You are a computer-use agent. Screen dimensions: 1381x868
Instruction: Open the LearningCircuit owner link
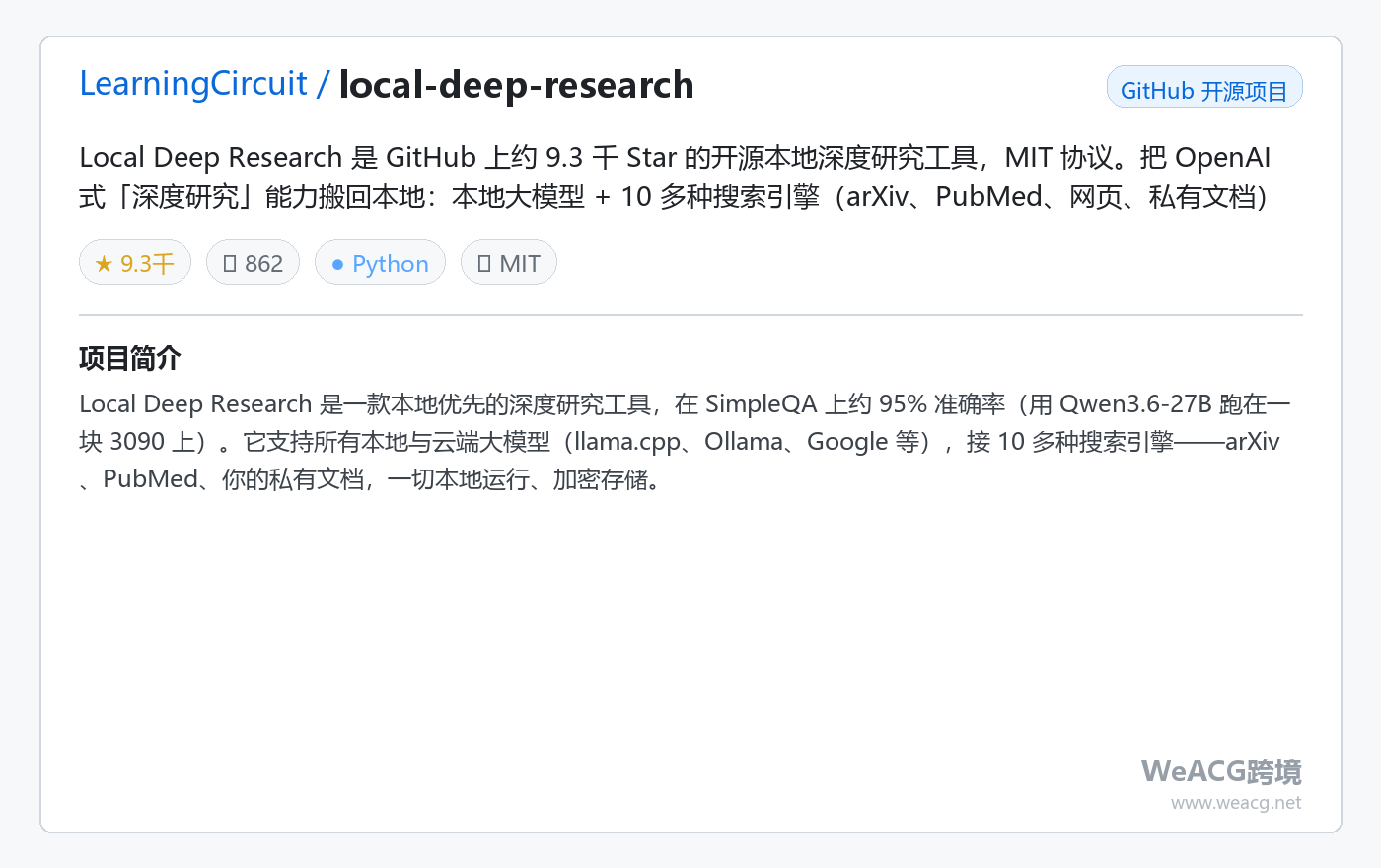point(193,85)
